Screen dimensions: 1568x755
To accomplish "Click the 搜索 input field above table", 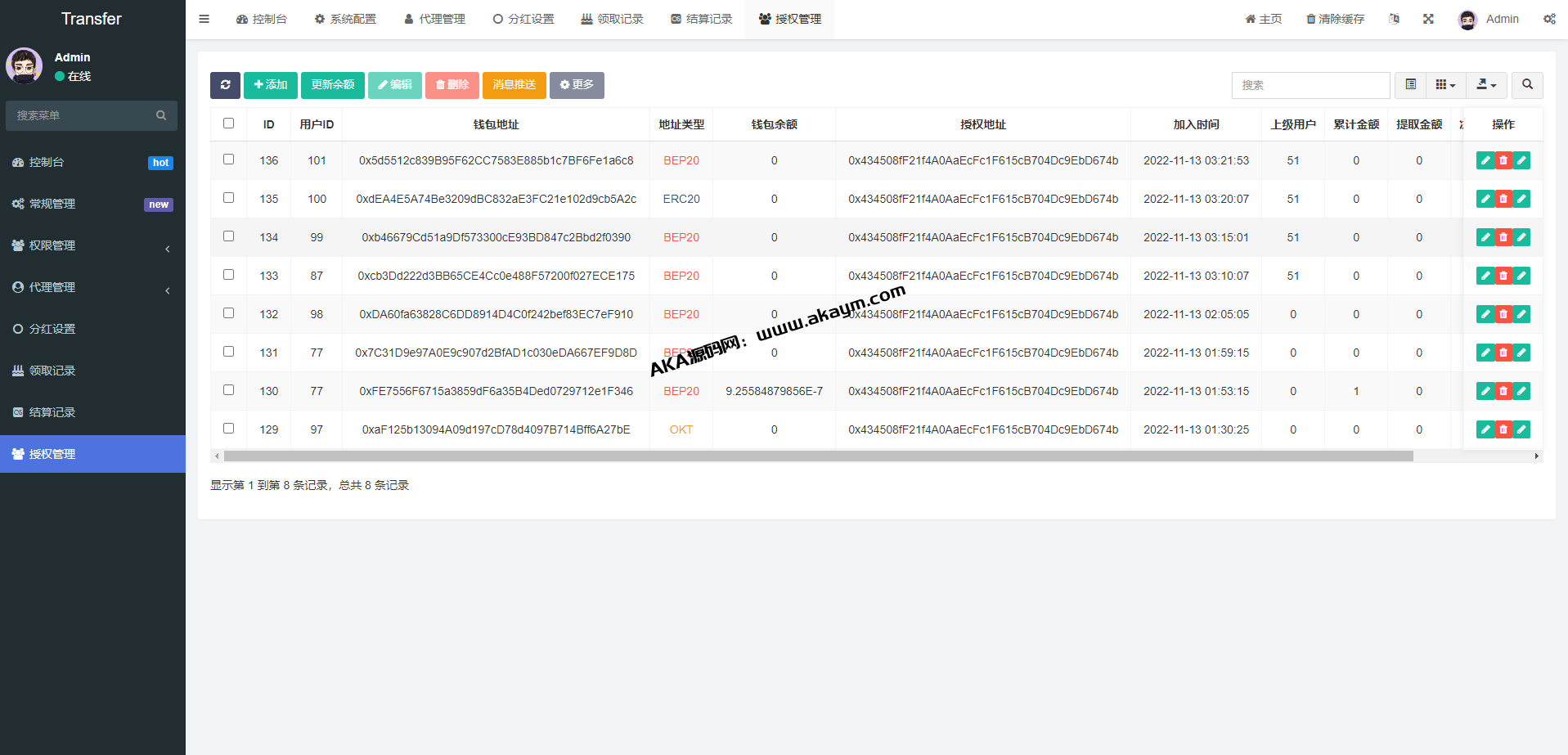I will point(1310,85).
